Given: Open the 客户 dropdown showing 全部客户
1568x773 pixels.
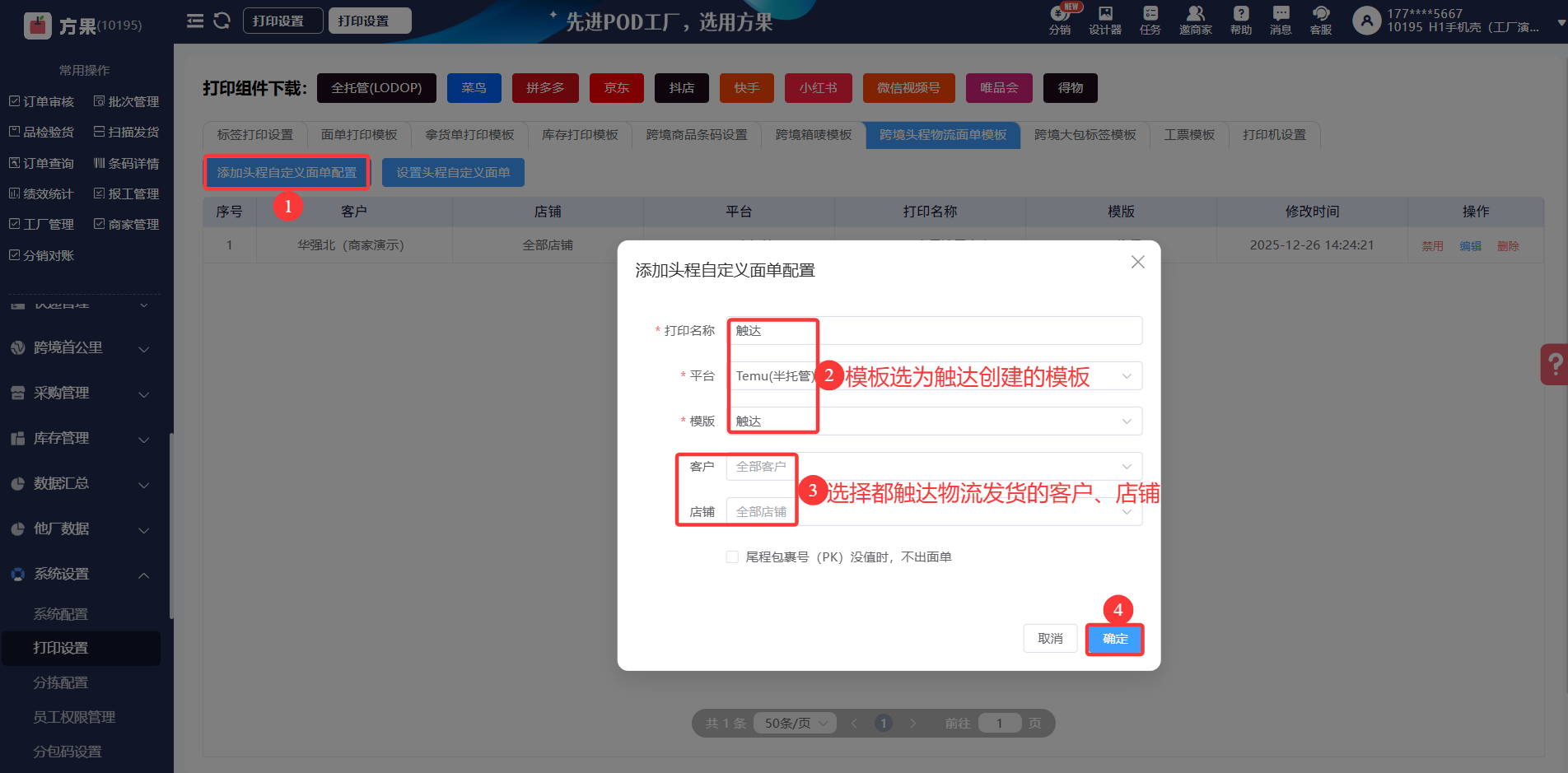Looking at the screenshot, I should pyautogui.click(x=934, y=467).
